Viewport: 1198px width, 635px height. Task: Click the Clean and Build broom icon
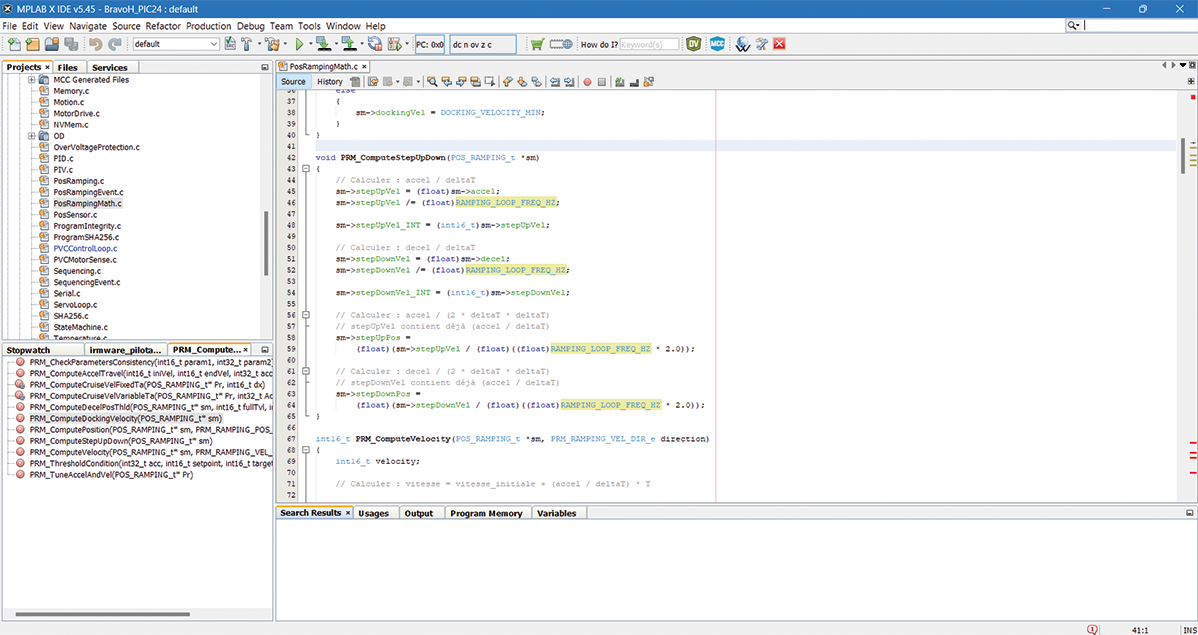271,44
